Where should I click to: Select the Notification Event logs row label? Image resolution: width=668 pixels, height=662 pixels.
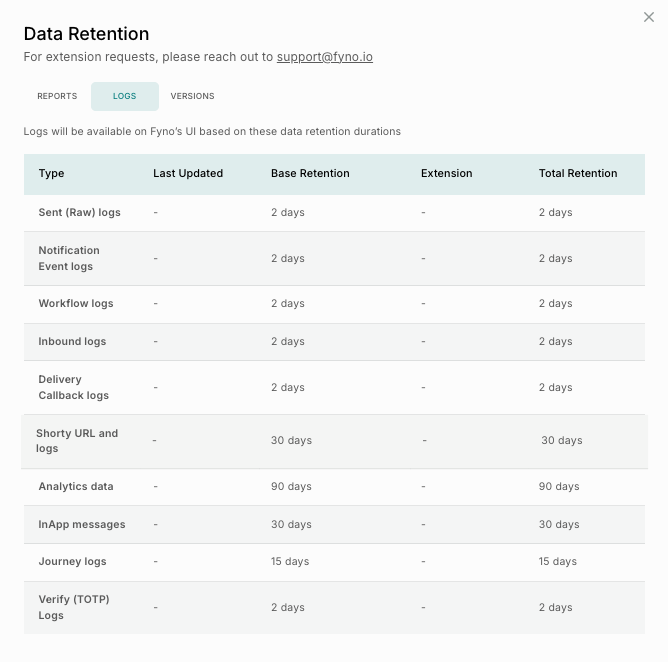click(69, 258)
